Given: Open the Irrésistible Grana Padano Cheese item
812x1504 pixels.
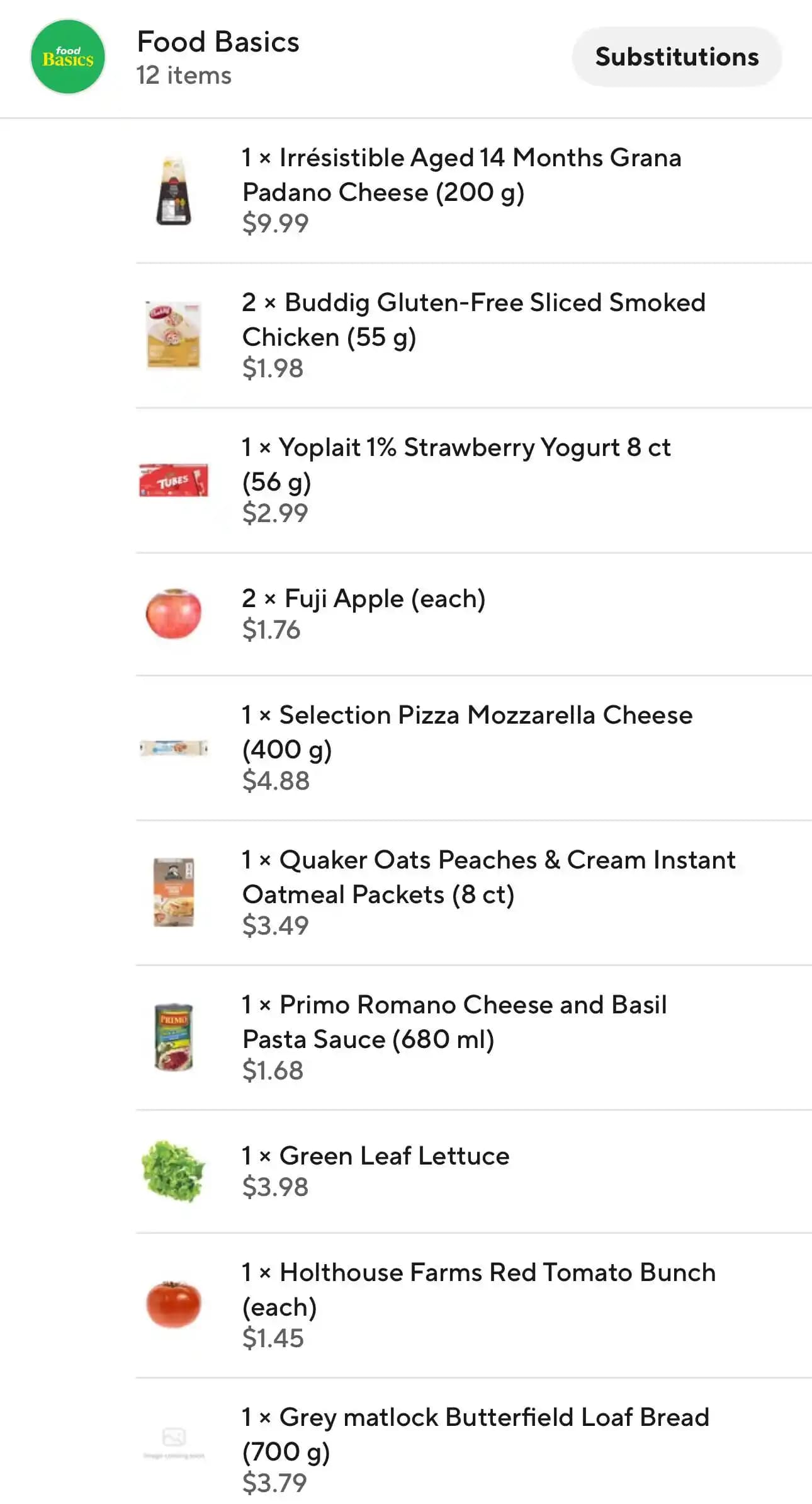Looking at the screenshot, I should pyautogui.click(x=461, y=174).
